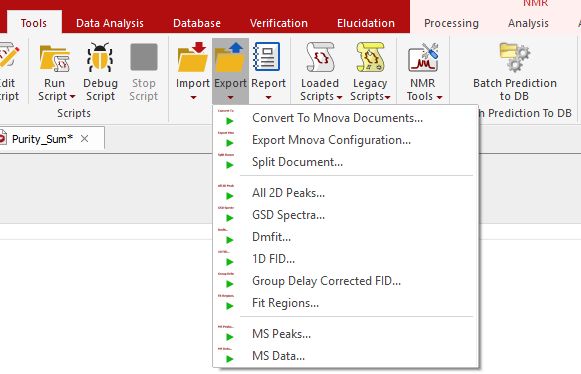Expand the Import dropdown arrow
The width and height of the screenshot is (581, 374).
coord(193,98)
